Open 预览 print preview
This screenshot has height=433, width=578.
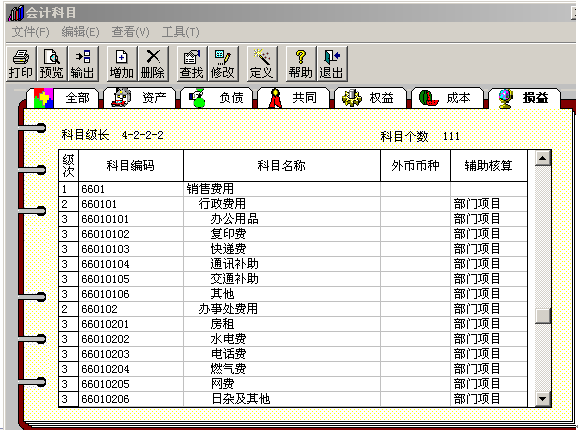(52, 64)
